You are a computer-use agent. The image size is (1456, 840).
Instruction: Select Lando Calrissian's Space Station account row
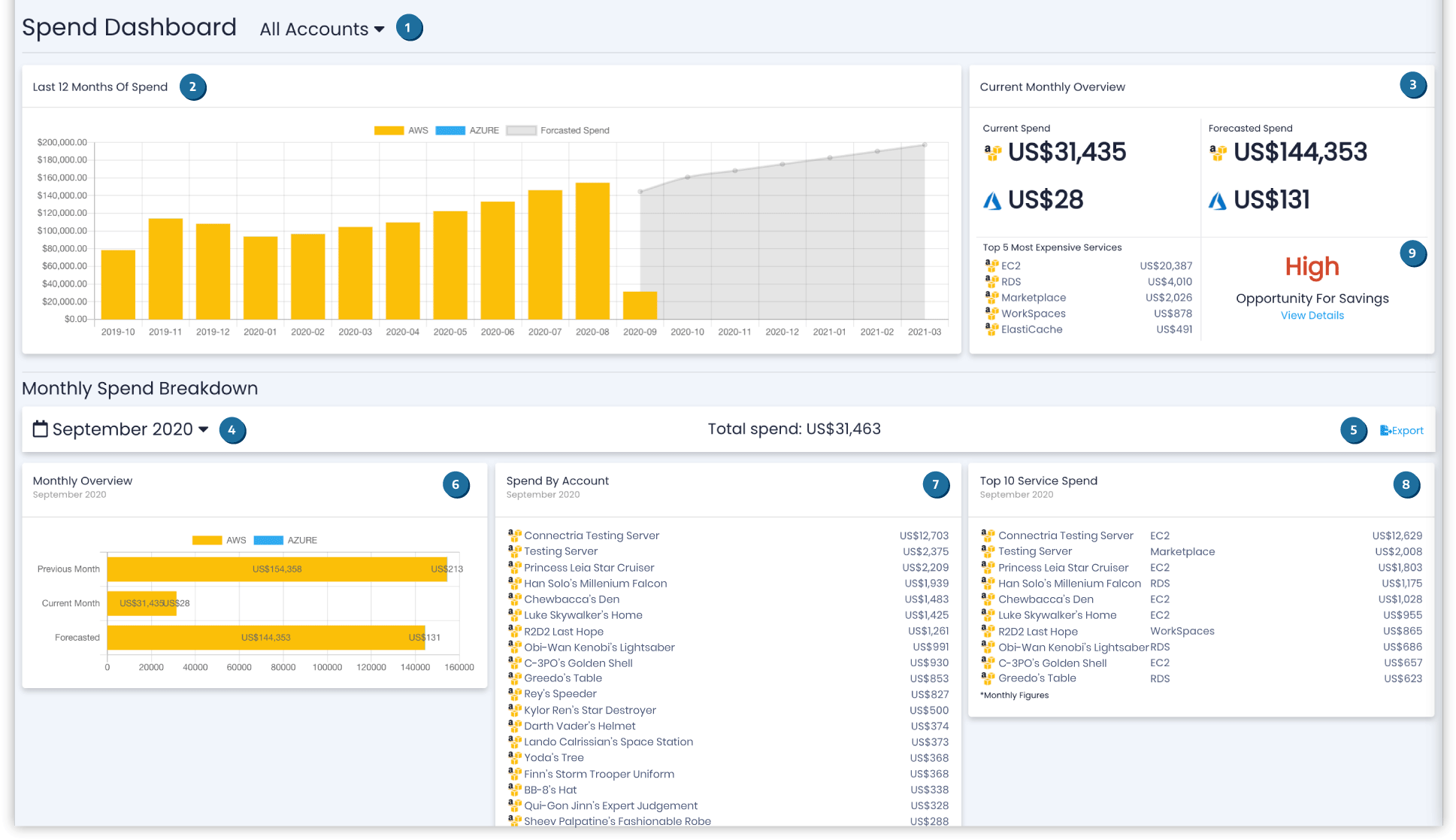tap(728, 741)
